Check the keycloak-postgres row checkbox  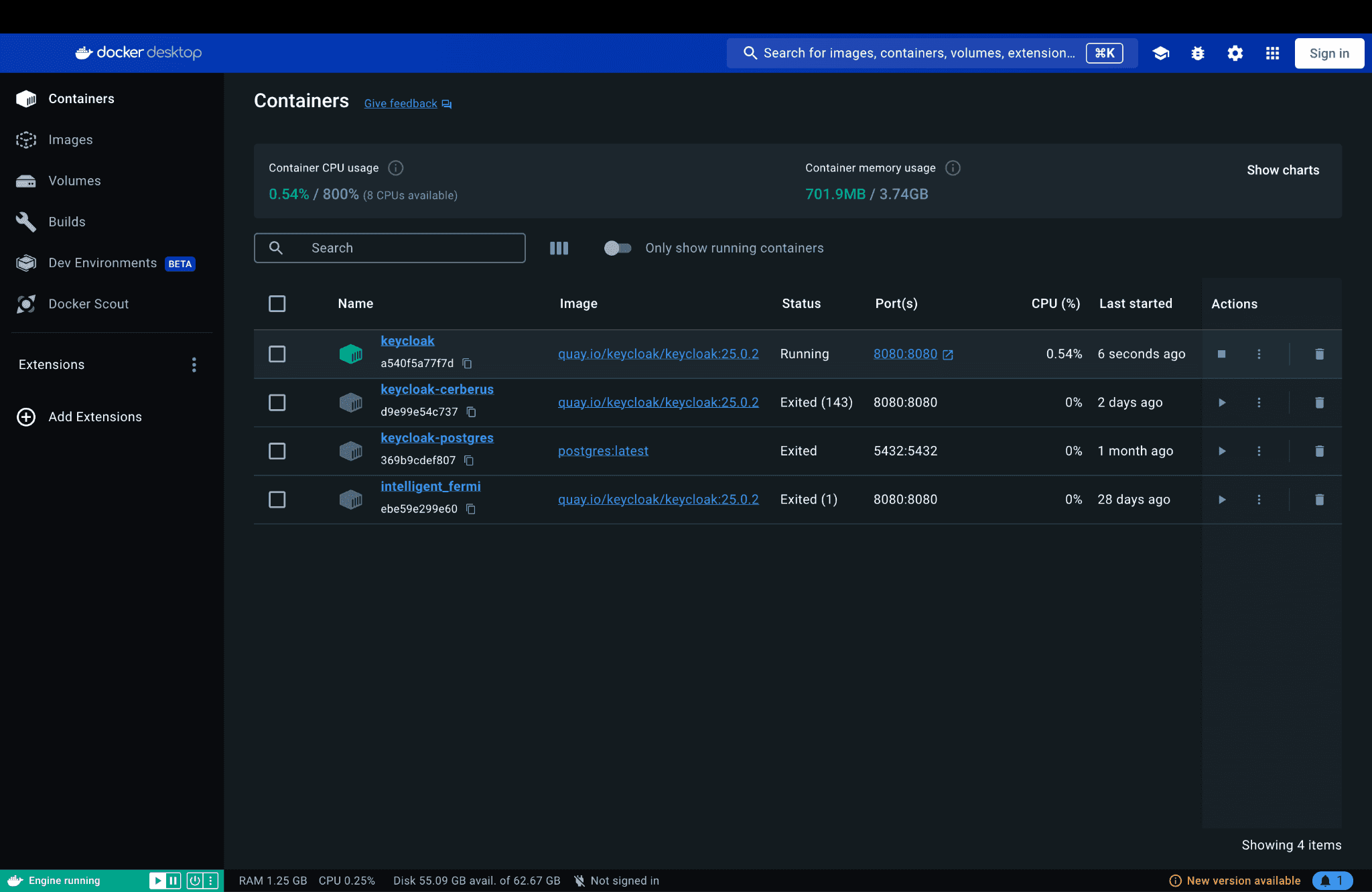(277, 451)
